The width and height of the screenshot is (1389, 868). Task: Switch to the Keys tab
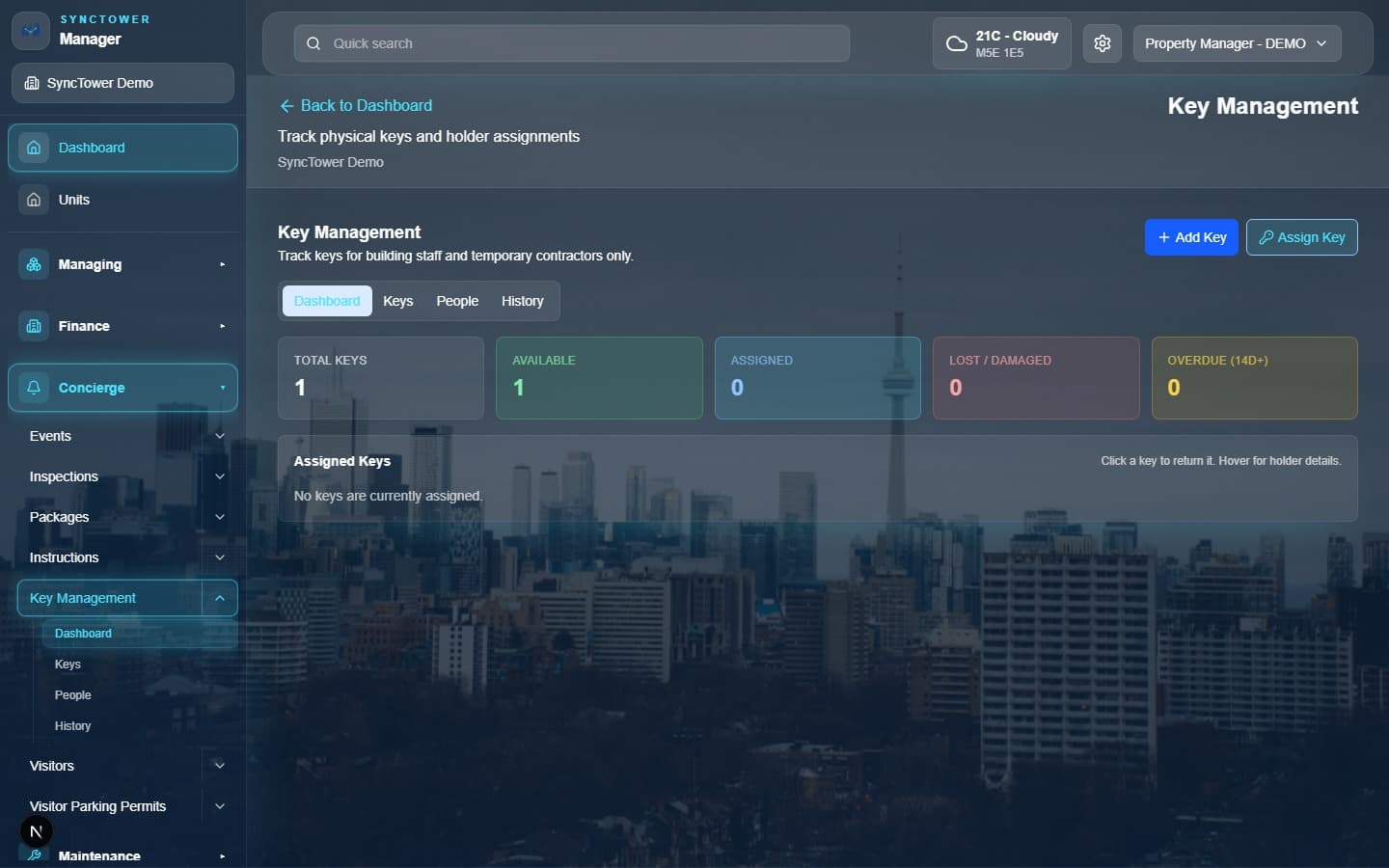pyautogui.click(x=397, y=301)
